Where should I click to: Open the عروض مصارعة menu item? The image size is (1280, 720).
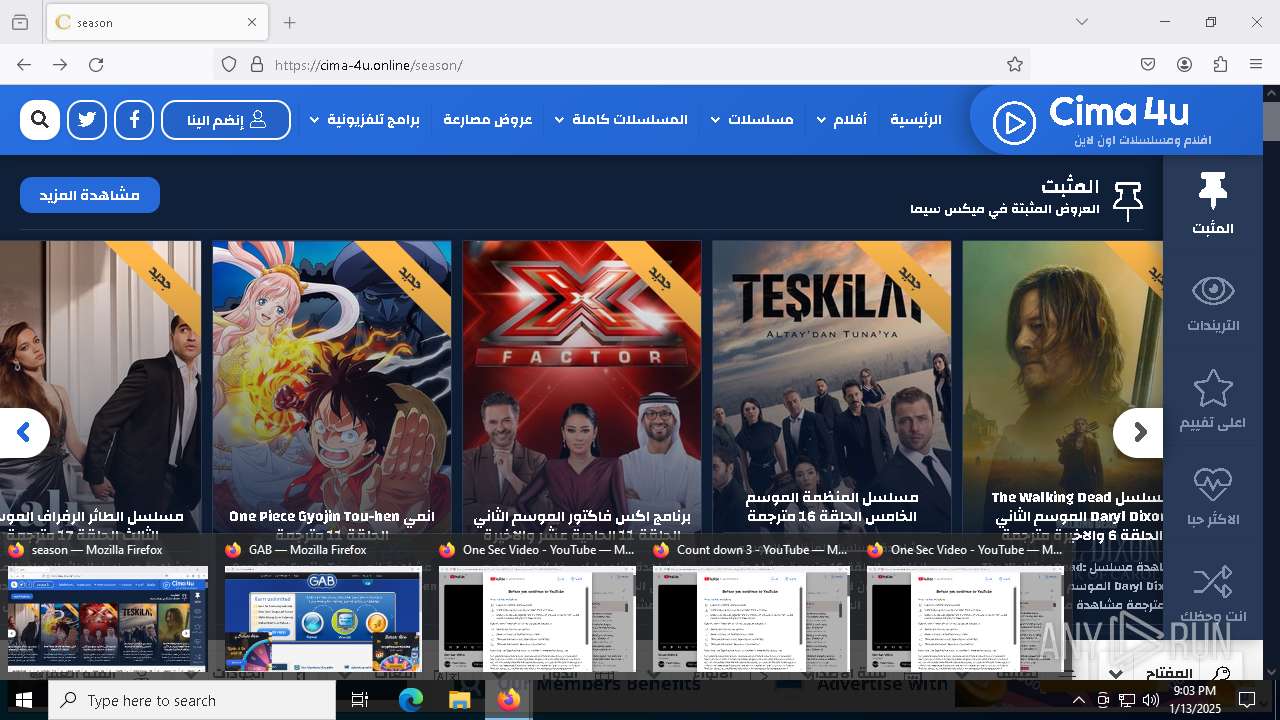(487, 119)
